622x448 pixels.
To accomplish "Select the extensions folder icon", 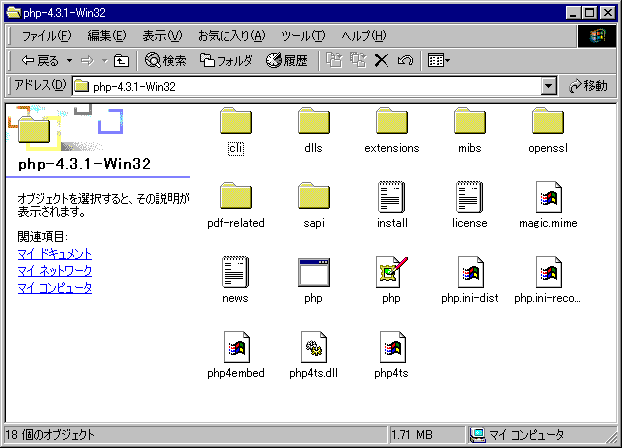I will 392,121.
